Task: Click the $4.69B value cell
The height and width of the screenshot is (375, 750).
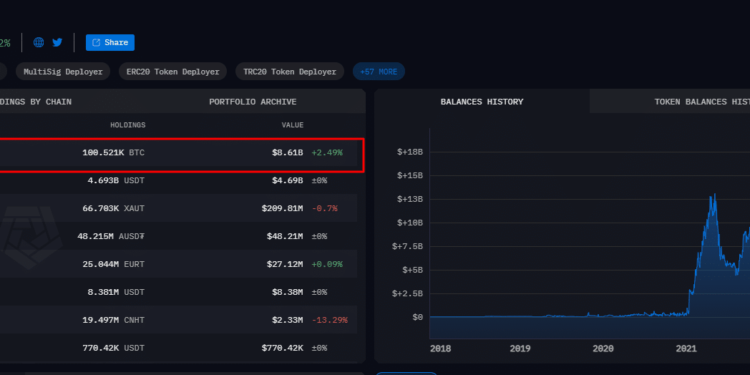Action: click(287, 181)
